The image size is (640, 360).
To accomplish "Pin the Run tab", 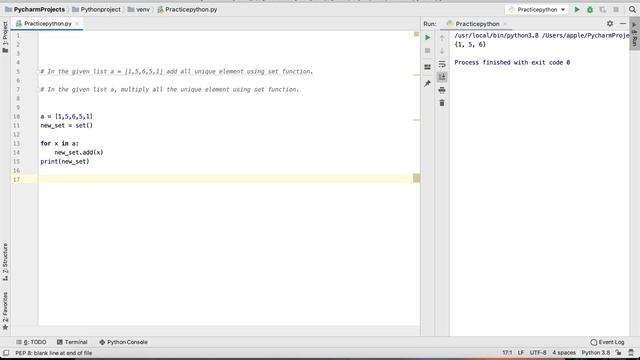I will click(427, 83).
